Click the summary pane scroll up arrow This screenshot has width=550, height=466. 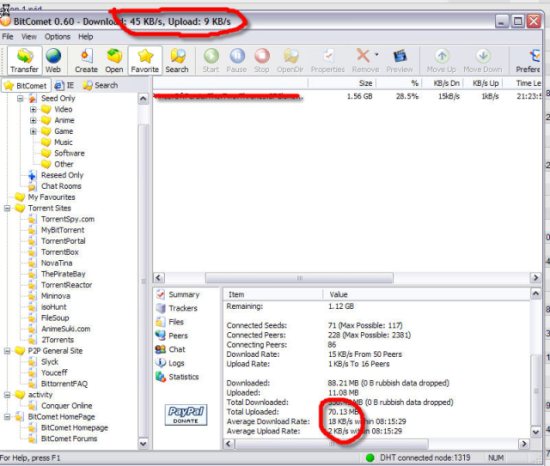pos(536,293)
